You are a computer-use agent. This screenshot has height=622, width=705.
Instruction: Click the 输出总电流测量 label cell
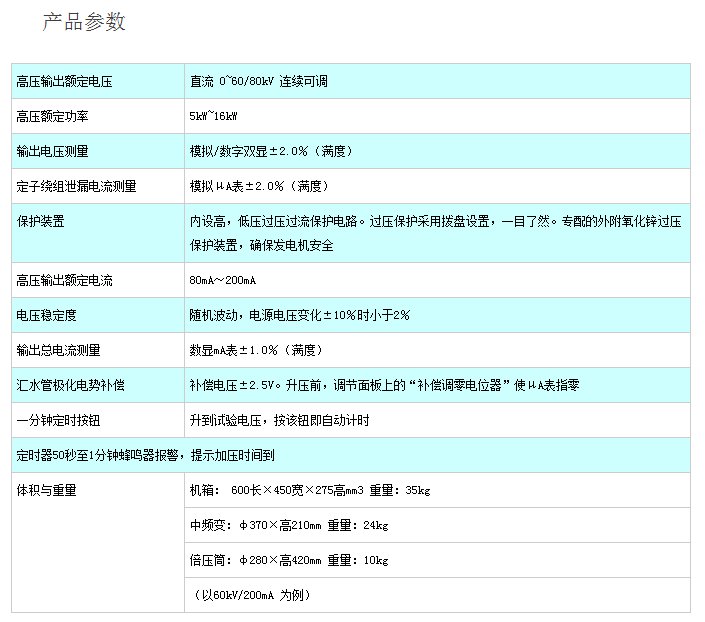pyautogui.click(x=58, y=350)
